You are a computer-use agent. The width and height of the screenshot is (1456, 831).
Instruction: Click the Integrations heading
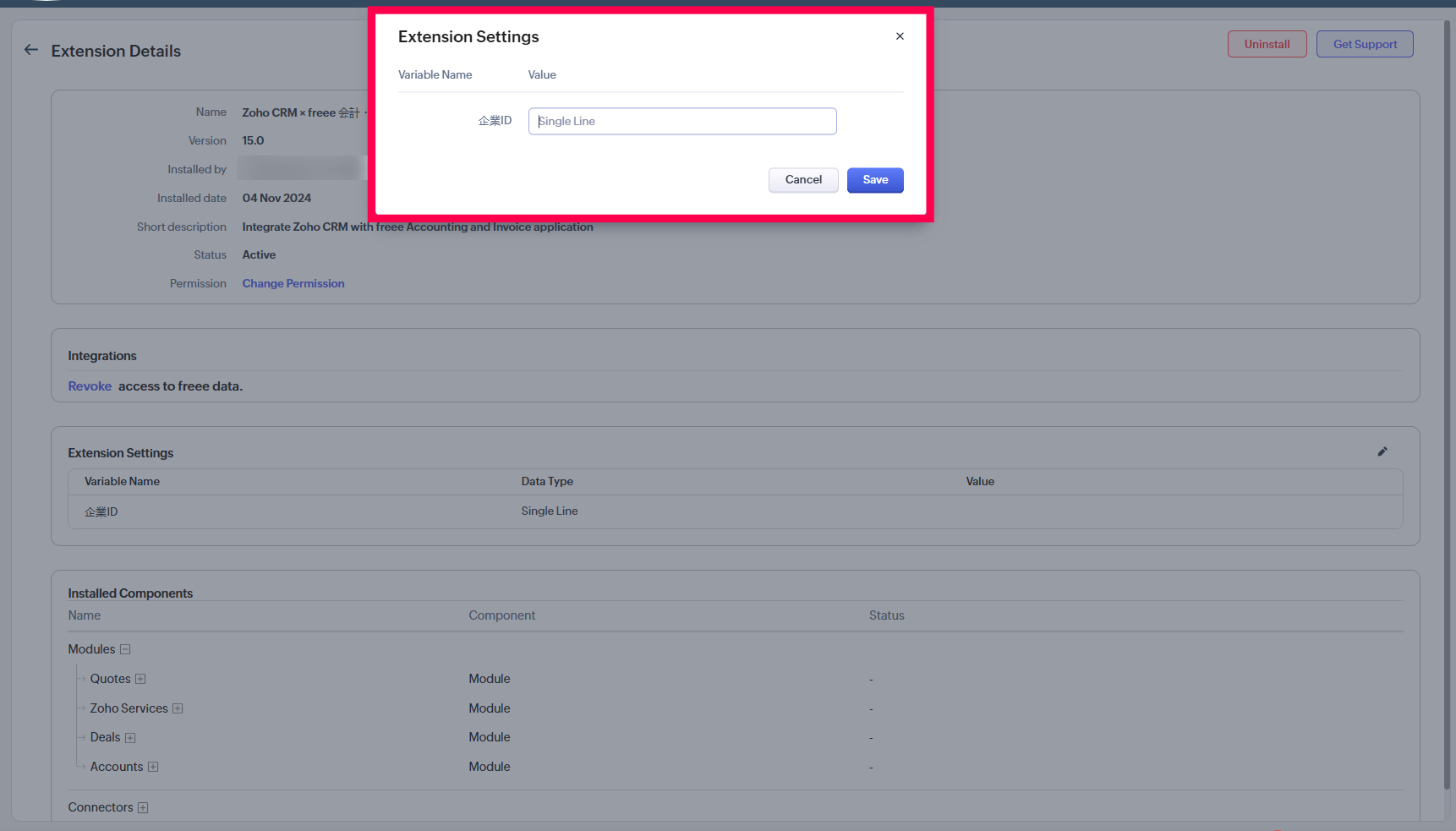click(102, 356)
